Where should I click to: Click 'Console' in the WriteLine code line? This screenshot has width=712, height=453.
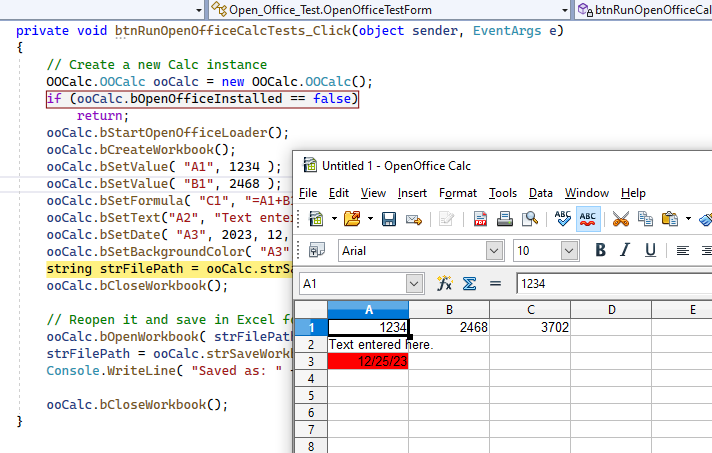click(73, 371)
